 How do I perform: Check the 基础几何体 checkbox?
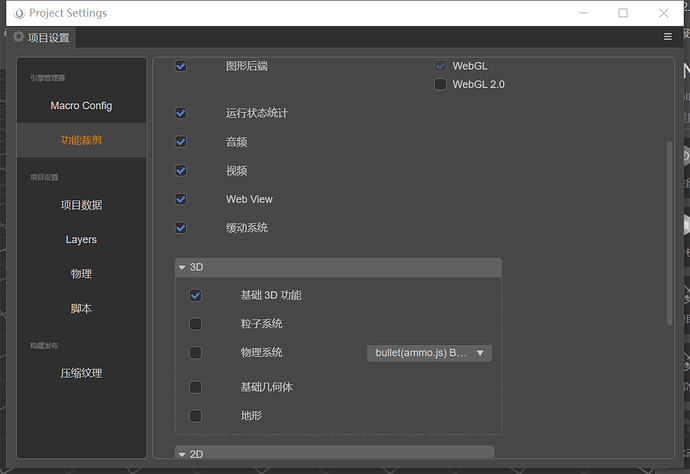click(x=195, y=387)
